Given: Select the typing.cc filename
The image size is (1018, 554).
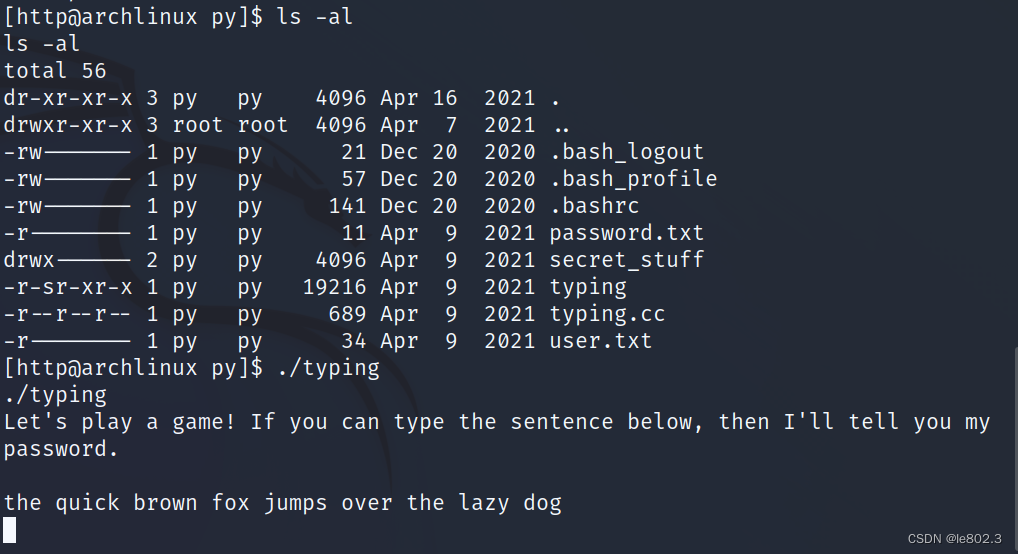Looking at the screenshot, I should click(607, 314).
